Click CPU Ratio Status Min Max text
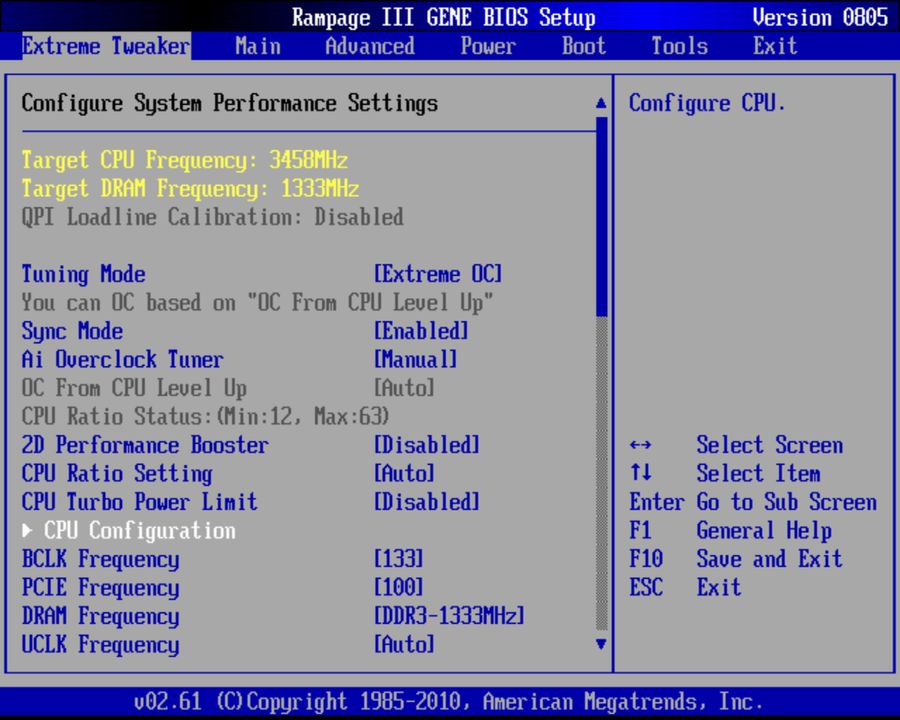Screen dimensions: 900x720 (205, 416)
